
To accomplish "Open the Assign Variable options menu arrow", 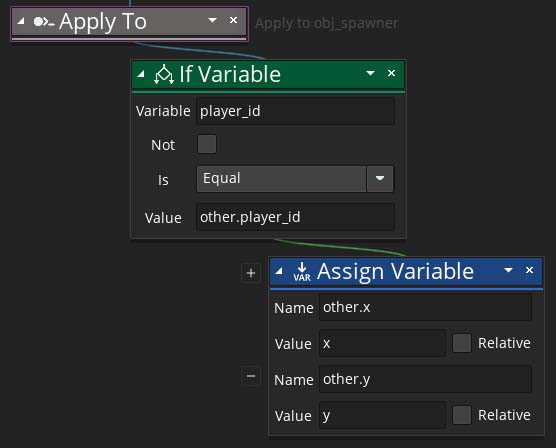I will tap(508, 270).
